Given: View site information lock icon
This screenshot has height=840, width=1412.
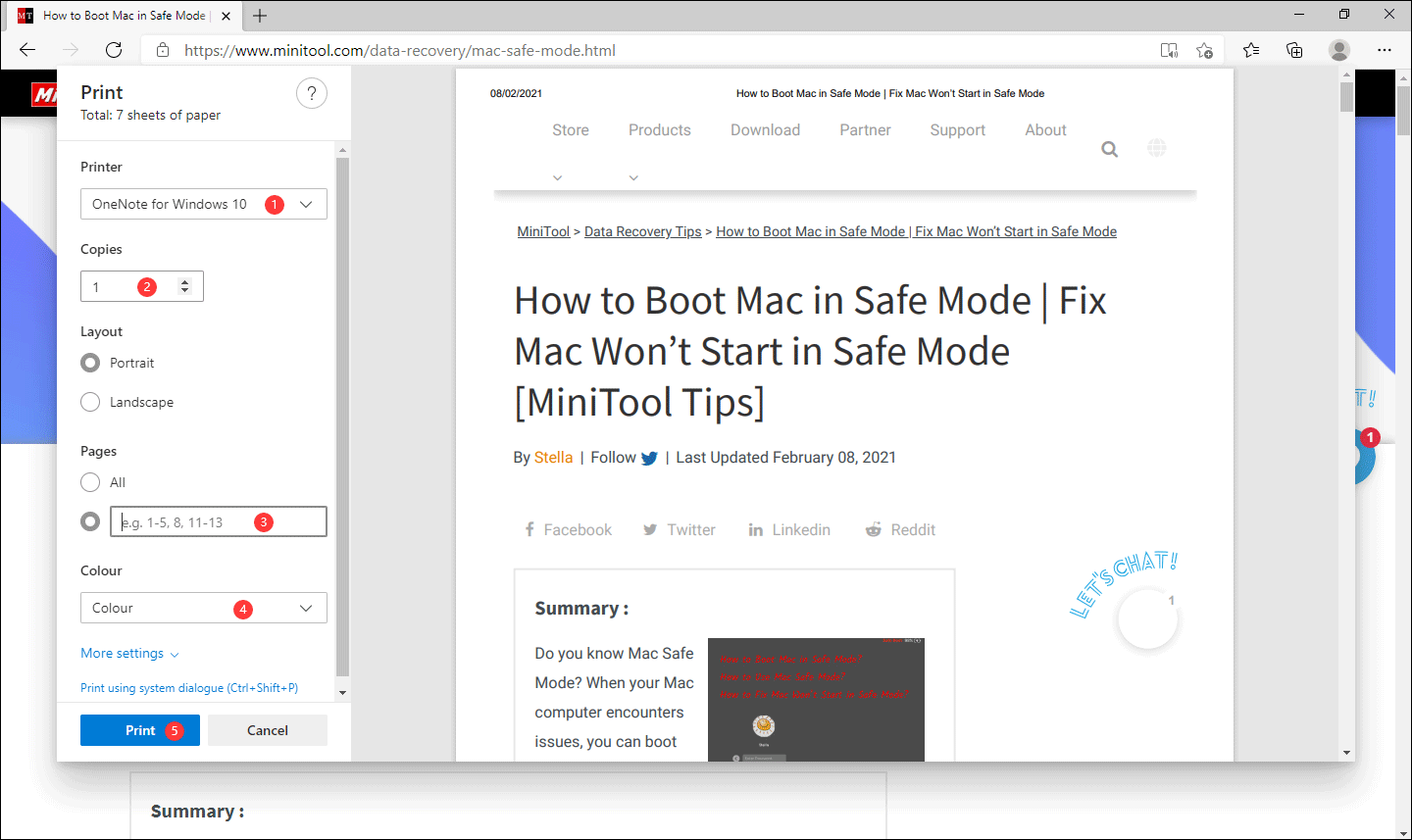Looking at the screenshot, I should point(163,50).
